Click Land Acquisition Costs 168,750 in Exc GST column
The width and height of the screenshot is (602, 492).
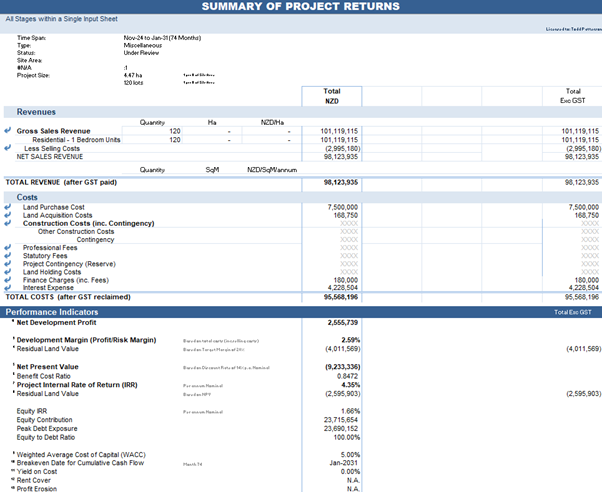tap(587, 215)
